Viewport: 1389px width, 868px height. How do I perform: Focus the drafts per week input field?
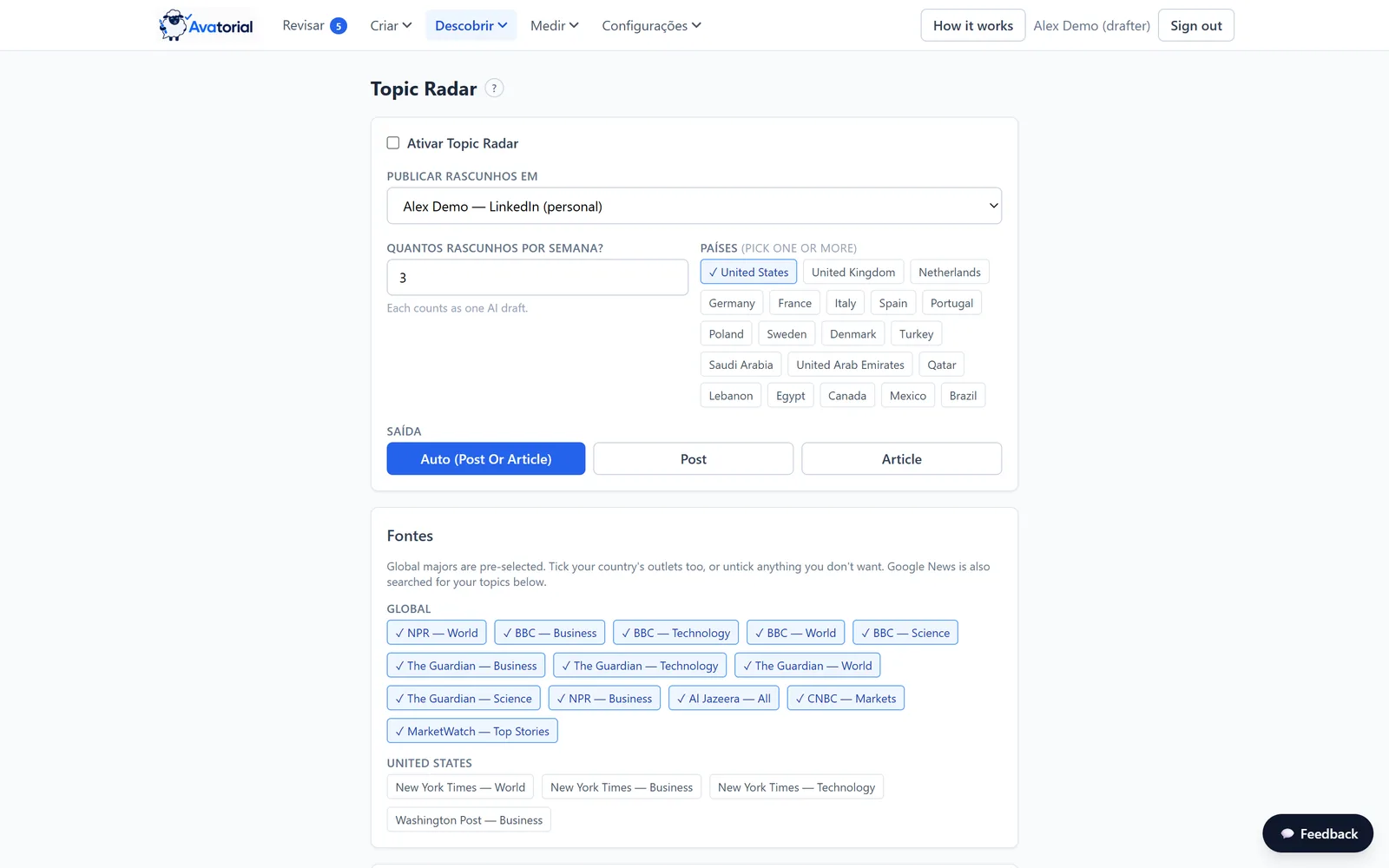(537, 278)
